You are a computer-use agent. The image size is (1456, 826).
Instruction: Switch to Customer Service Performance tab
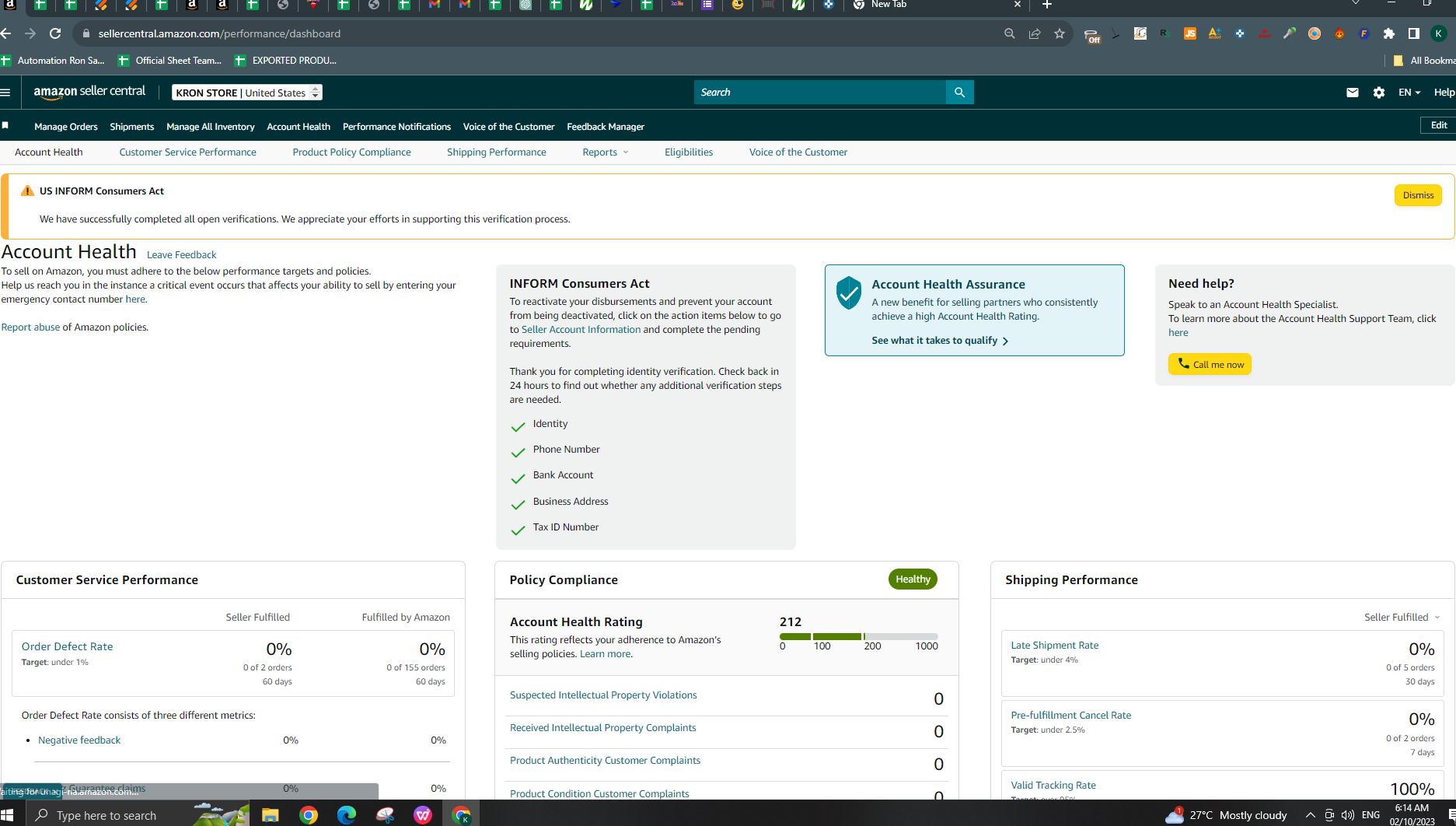tap(187, 152)
